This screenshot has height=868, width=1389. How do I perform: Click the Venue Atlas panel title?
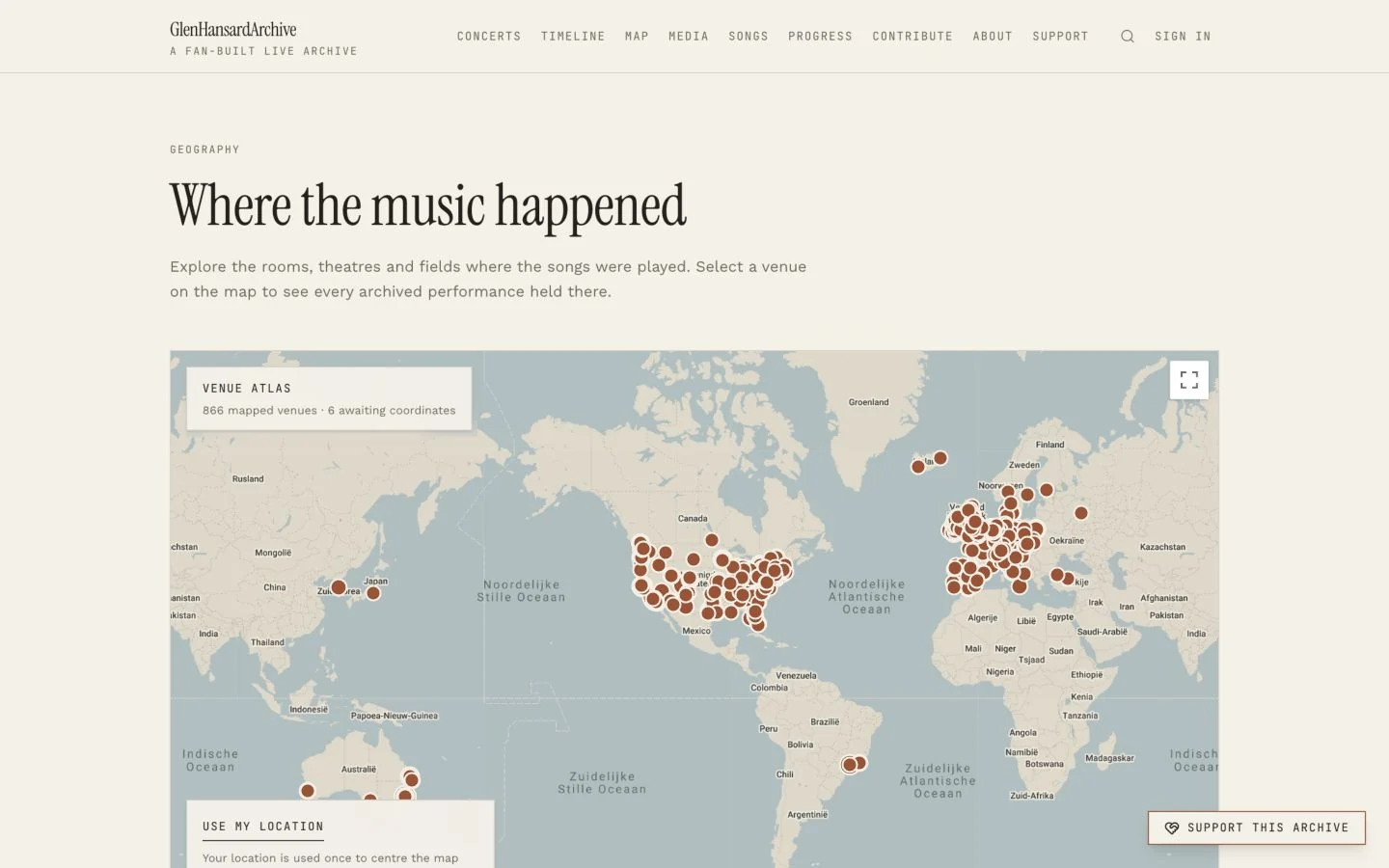[x=247, y=389]
